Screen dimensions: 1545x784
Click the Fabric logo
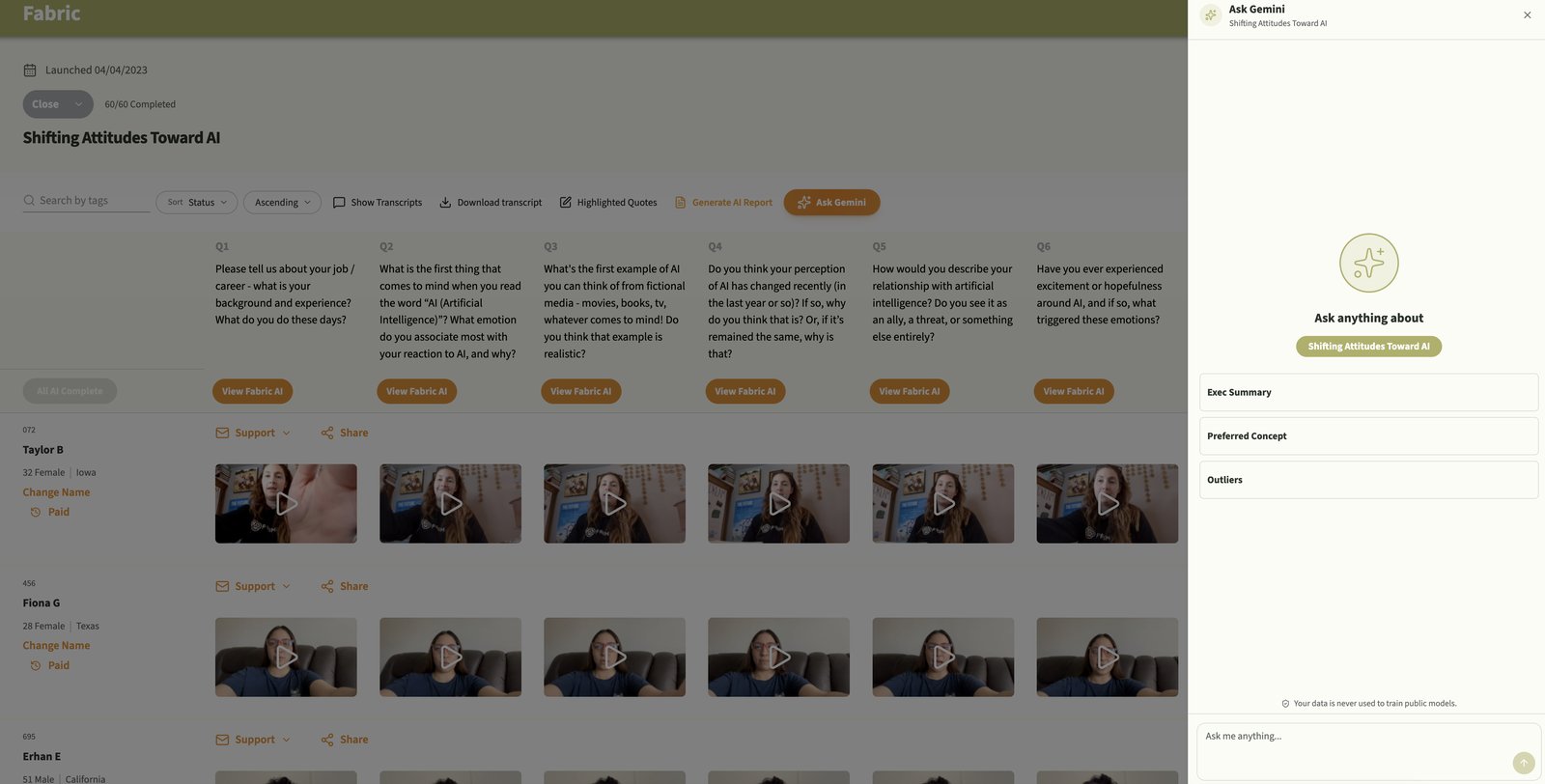(x=52, y=14)
